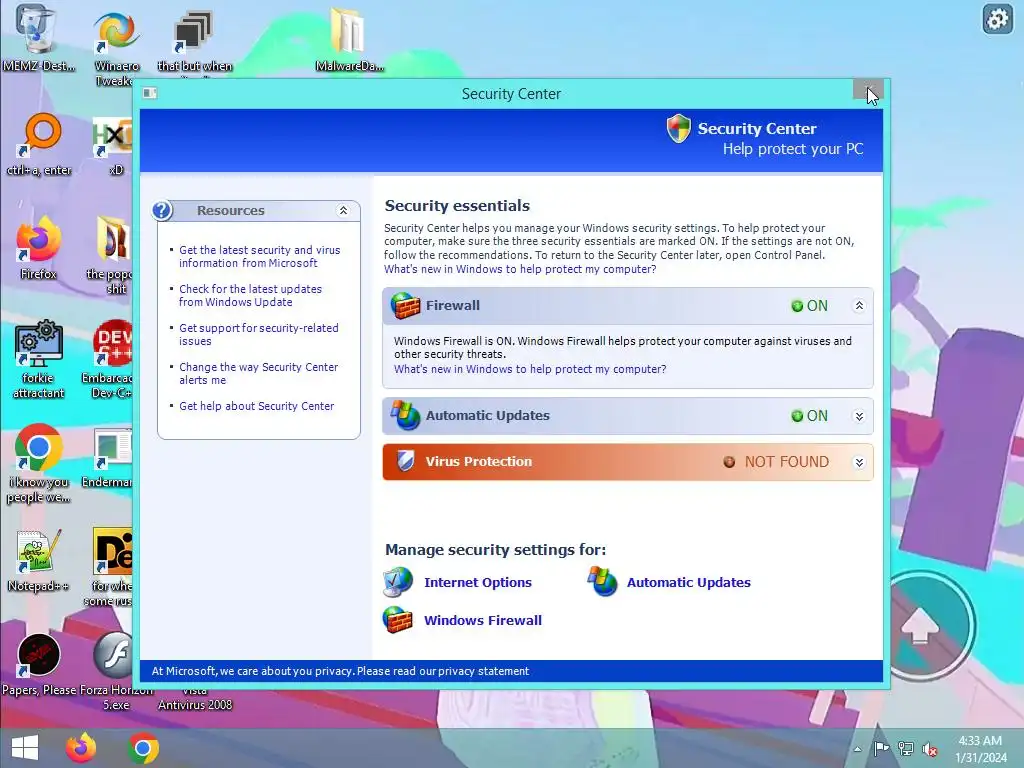
Task: Expand the Automatic Updates section chevron
Action: pos(859,416)
